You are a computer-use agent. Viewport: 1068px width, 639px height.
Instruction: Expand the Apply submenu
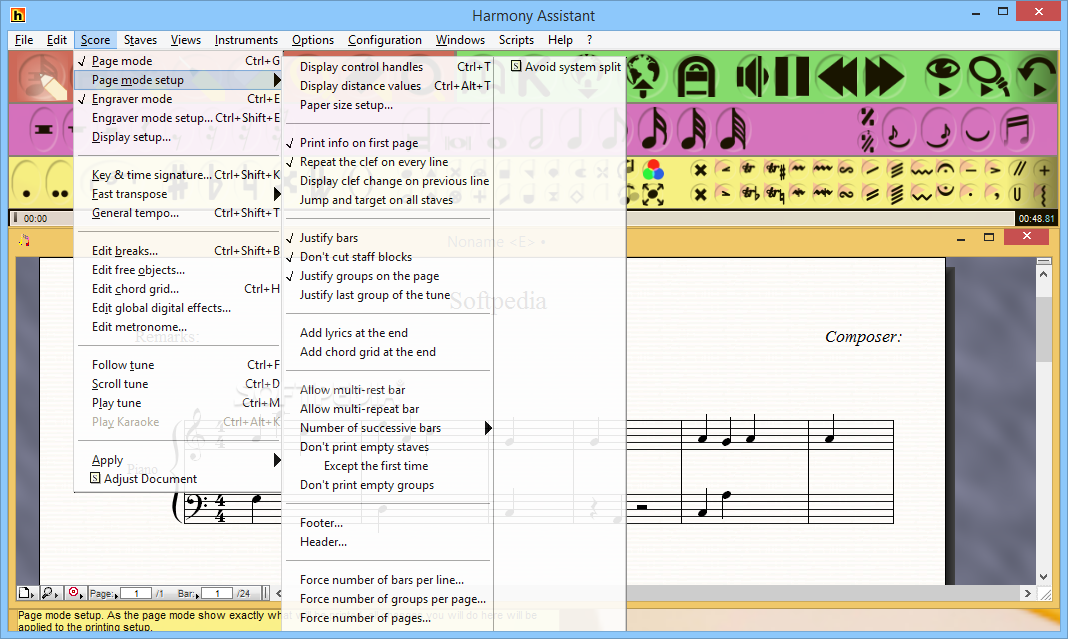tap(277, 460)
